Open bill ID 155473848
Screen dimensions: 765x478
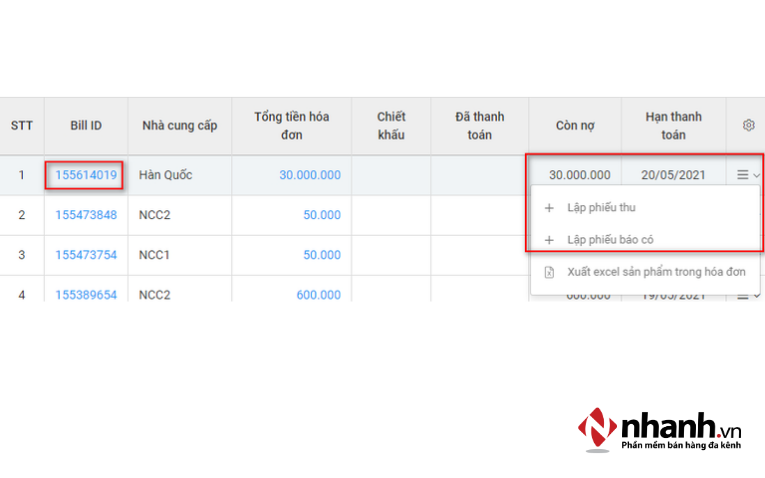tap(85, 215)
